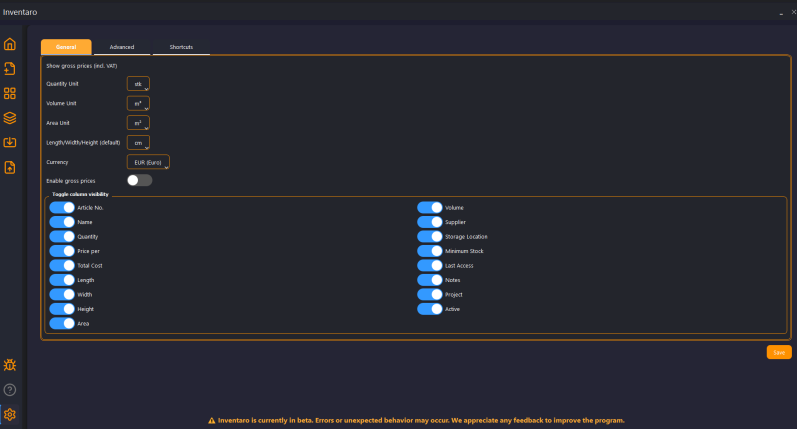The height and width of the screenshot is (429, 797).
Task: Click the Save button
Action: pos(779,352)
